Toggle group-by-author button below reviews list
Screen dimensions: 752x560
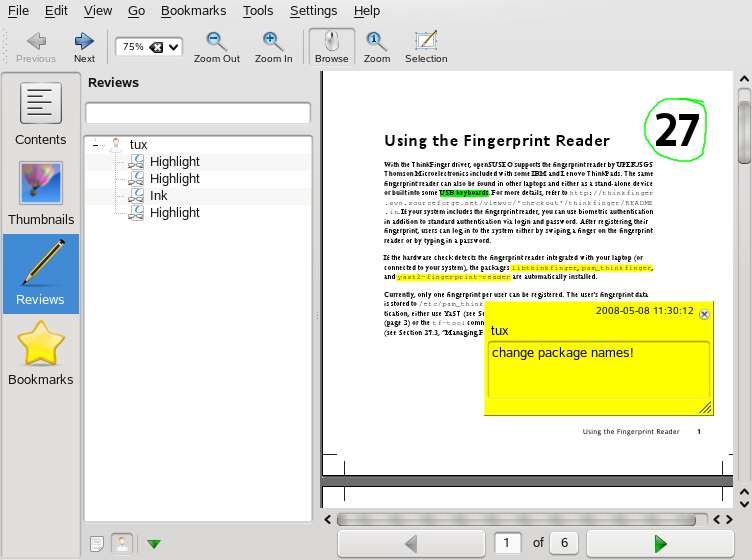click(x=123, y=543)
